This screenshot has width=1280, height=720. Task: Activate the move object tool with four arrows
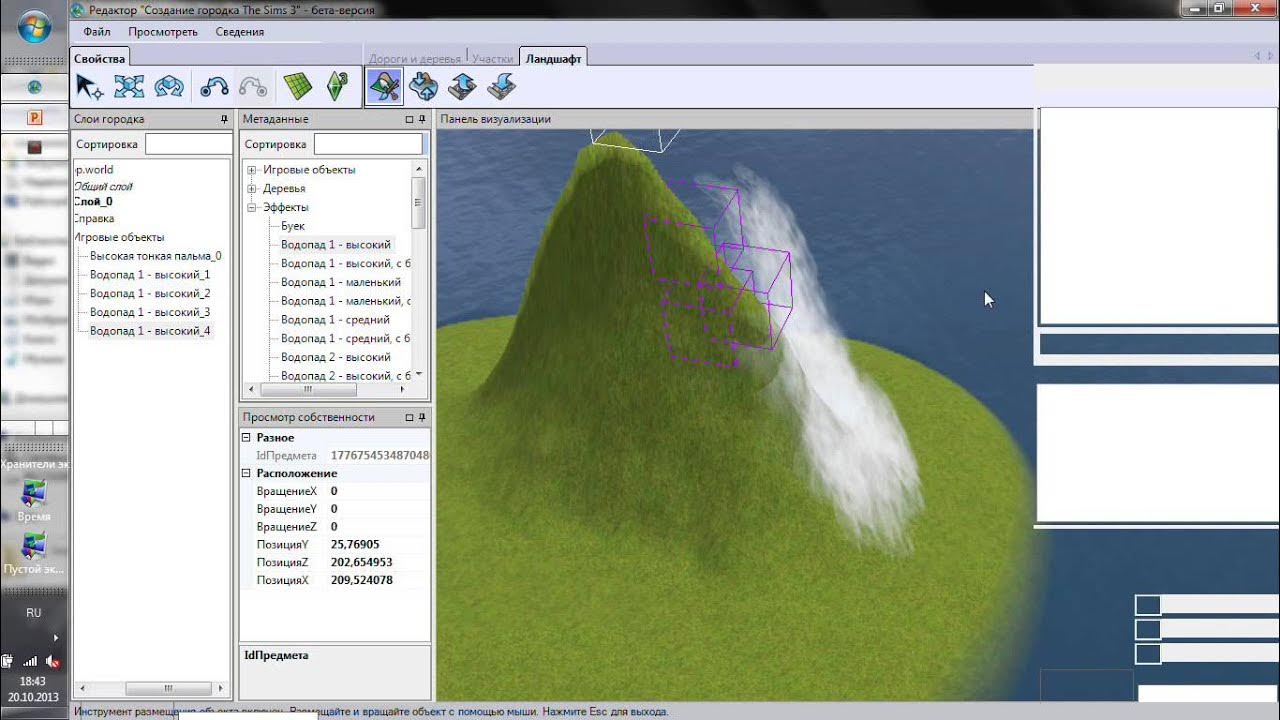(129, 87)
